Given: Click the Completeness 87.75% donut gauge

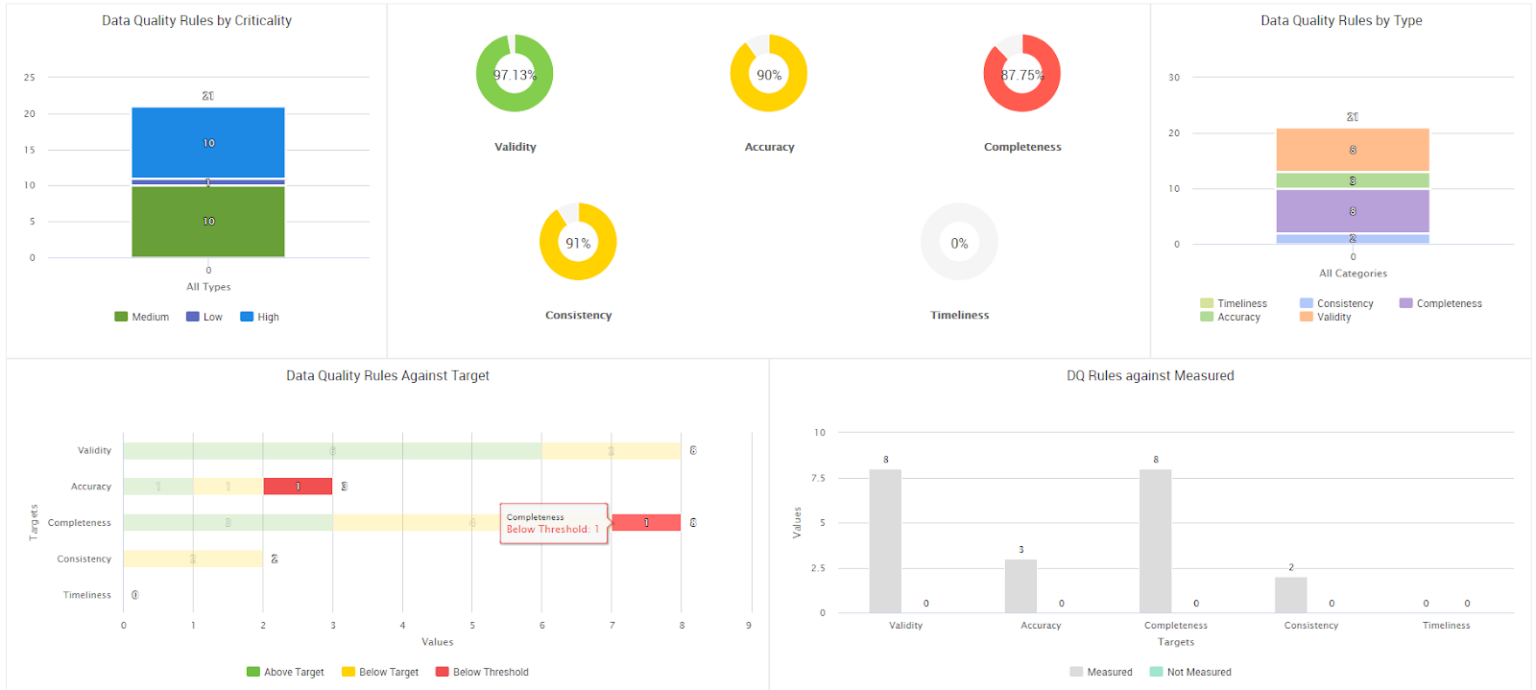Looking at the screenshot, I should [x=1022, y=72].
